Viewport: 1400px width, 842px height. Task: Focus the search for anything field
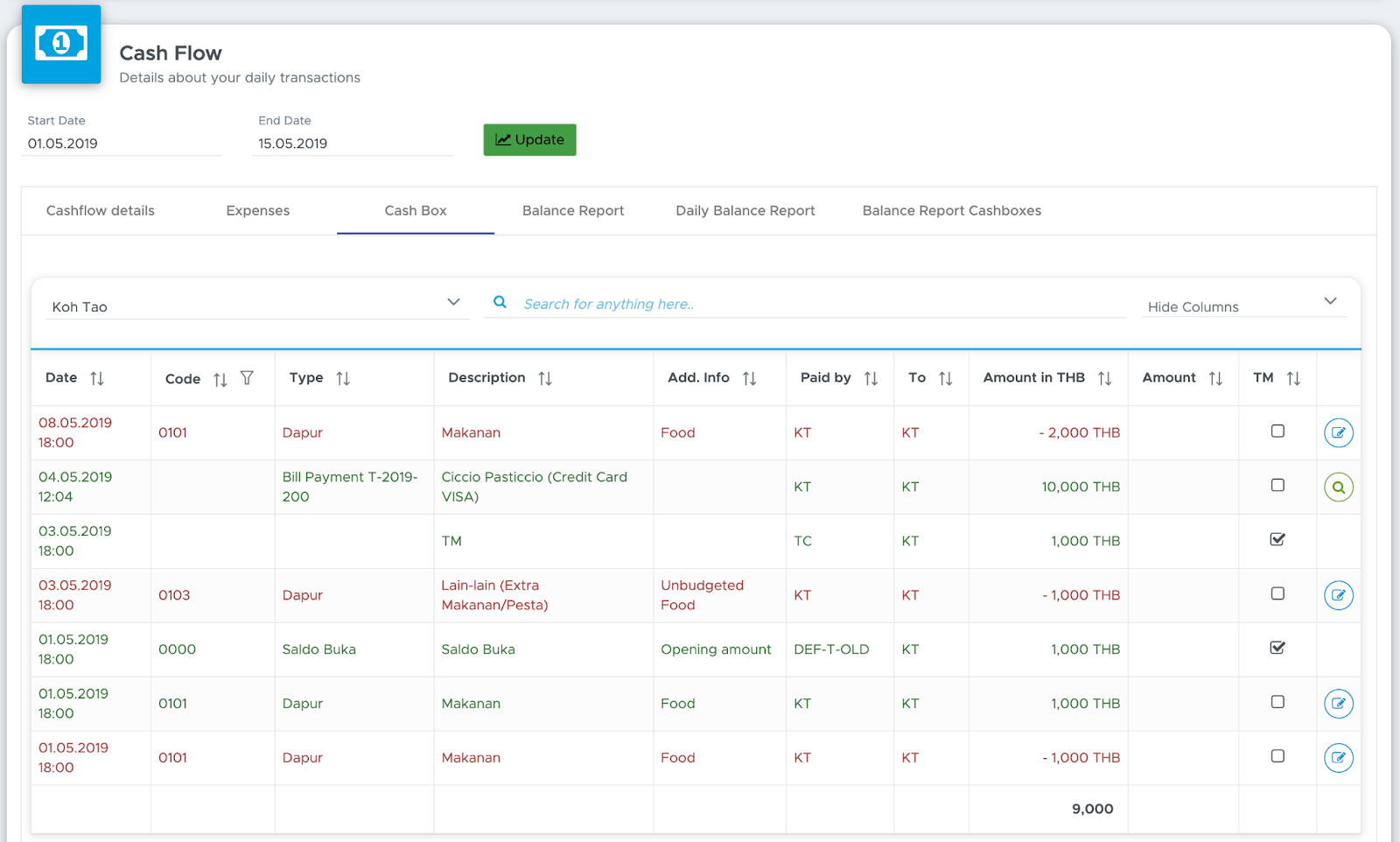[x=822, y=304]
